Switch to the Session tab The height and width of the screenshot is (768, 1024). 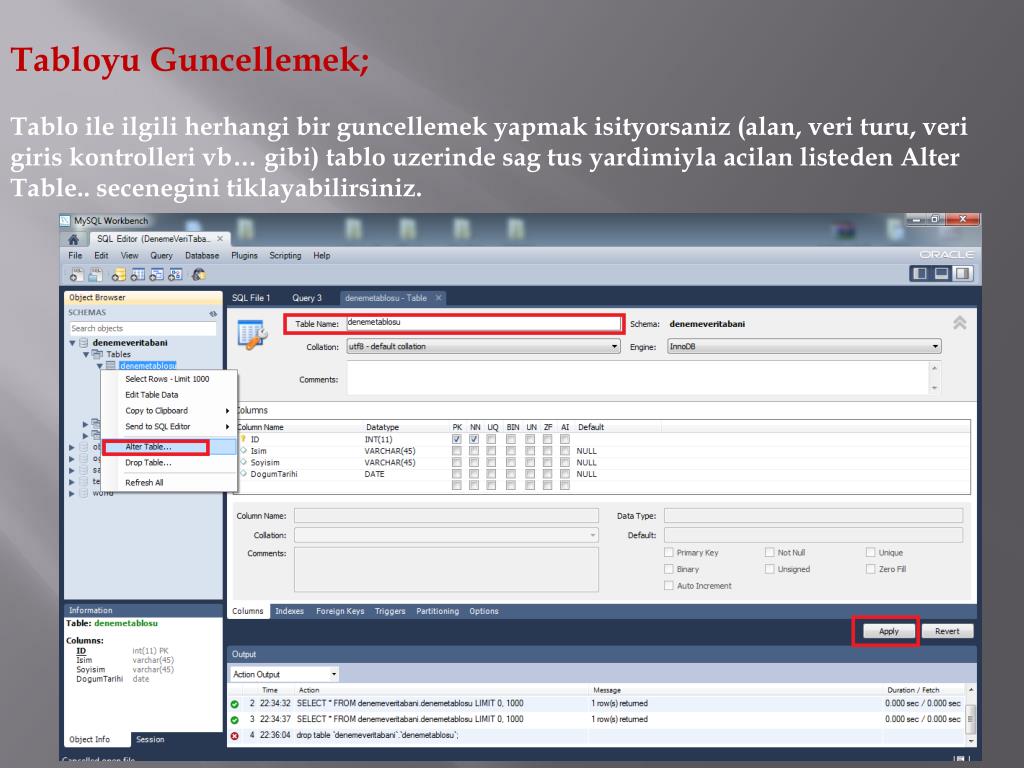[150, 739]
